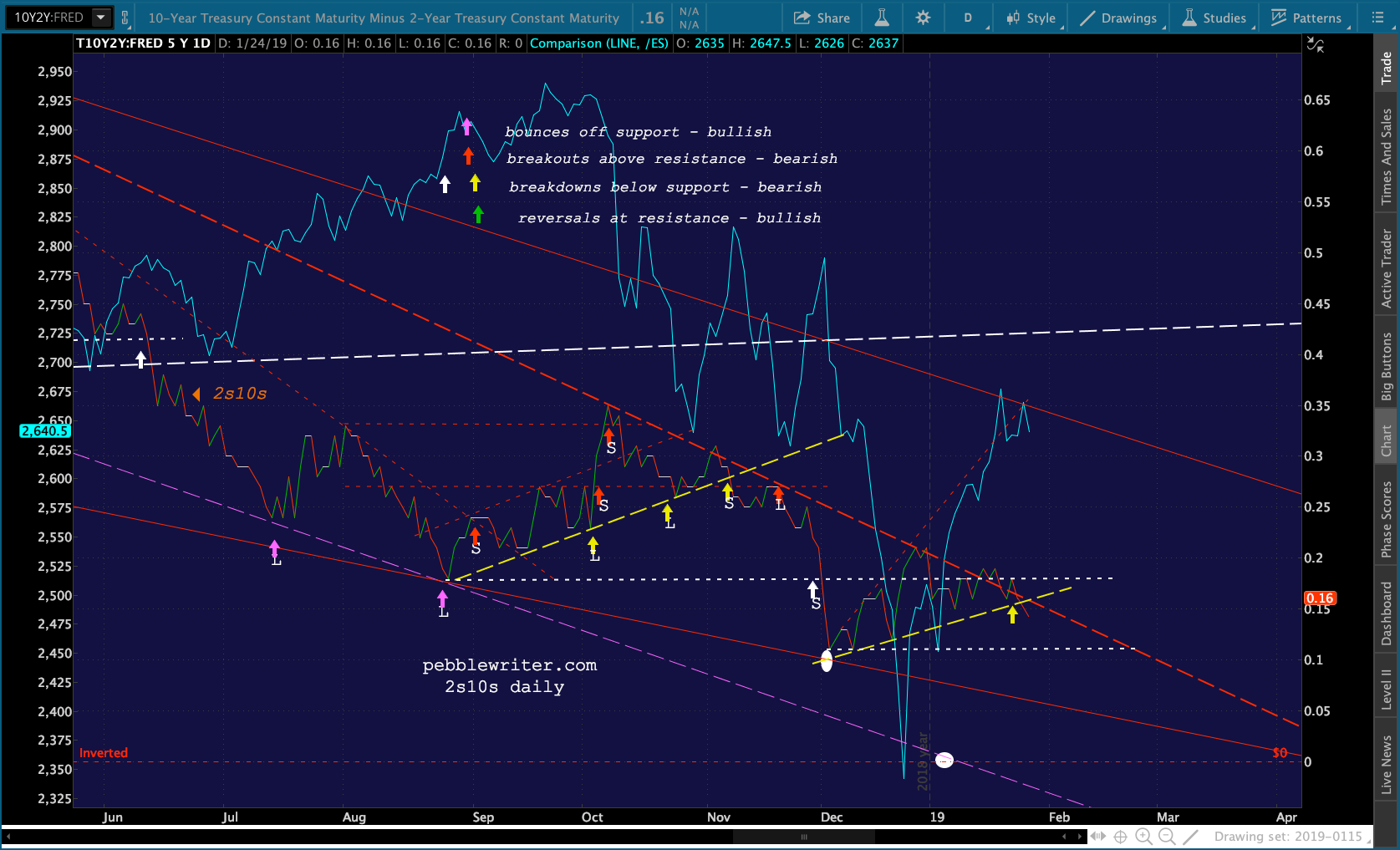Click the crosshair pan icon

click(1121, 837)
